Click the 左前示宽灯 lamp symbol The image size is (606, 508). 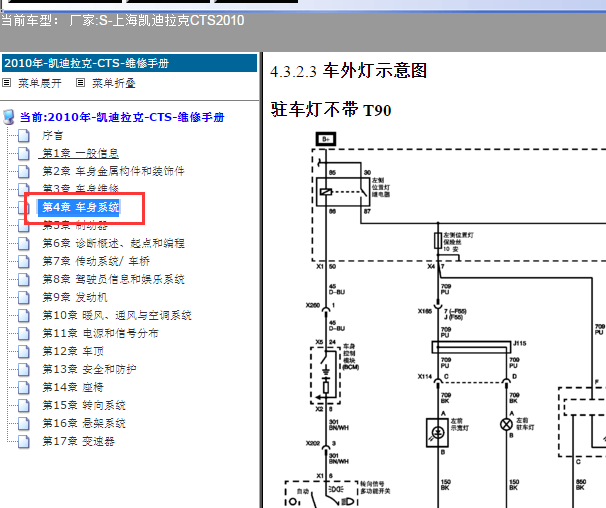coord(437,433)
